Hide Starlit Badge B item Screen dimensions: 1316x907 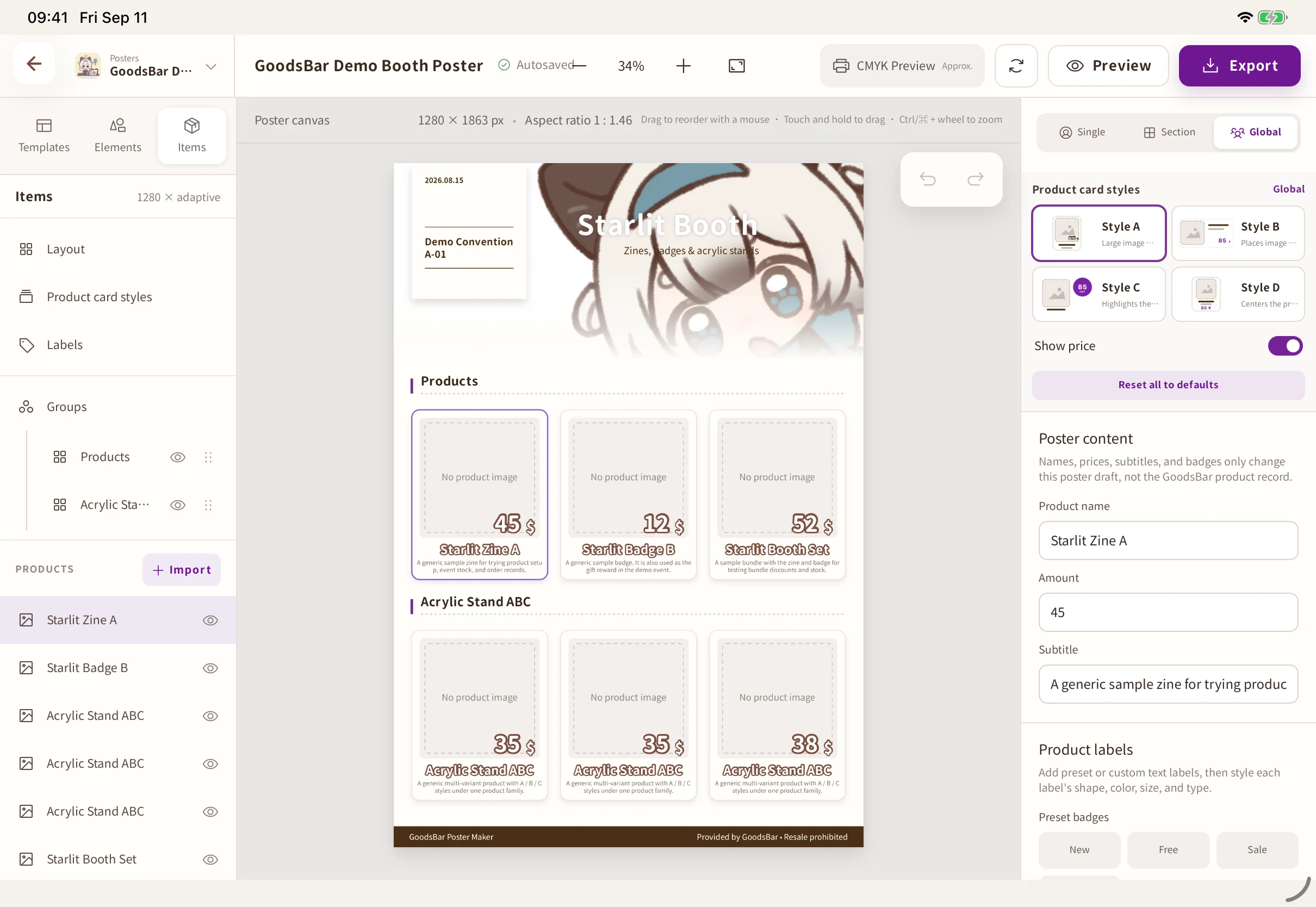click(210, 668)
